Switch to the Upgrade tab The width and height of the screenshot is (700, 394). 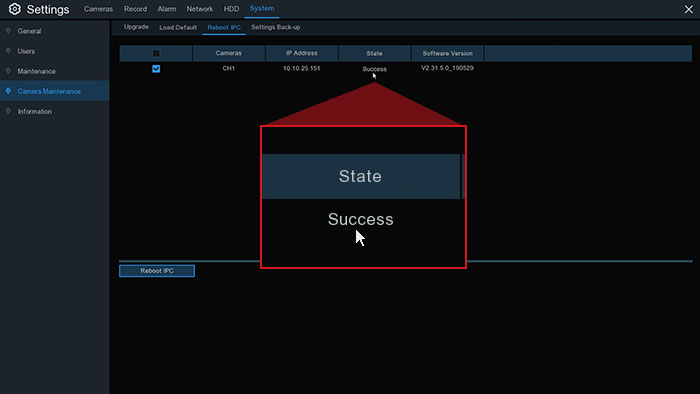click(136, 27)
